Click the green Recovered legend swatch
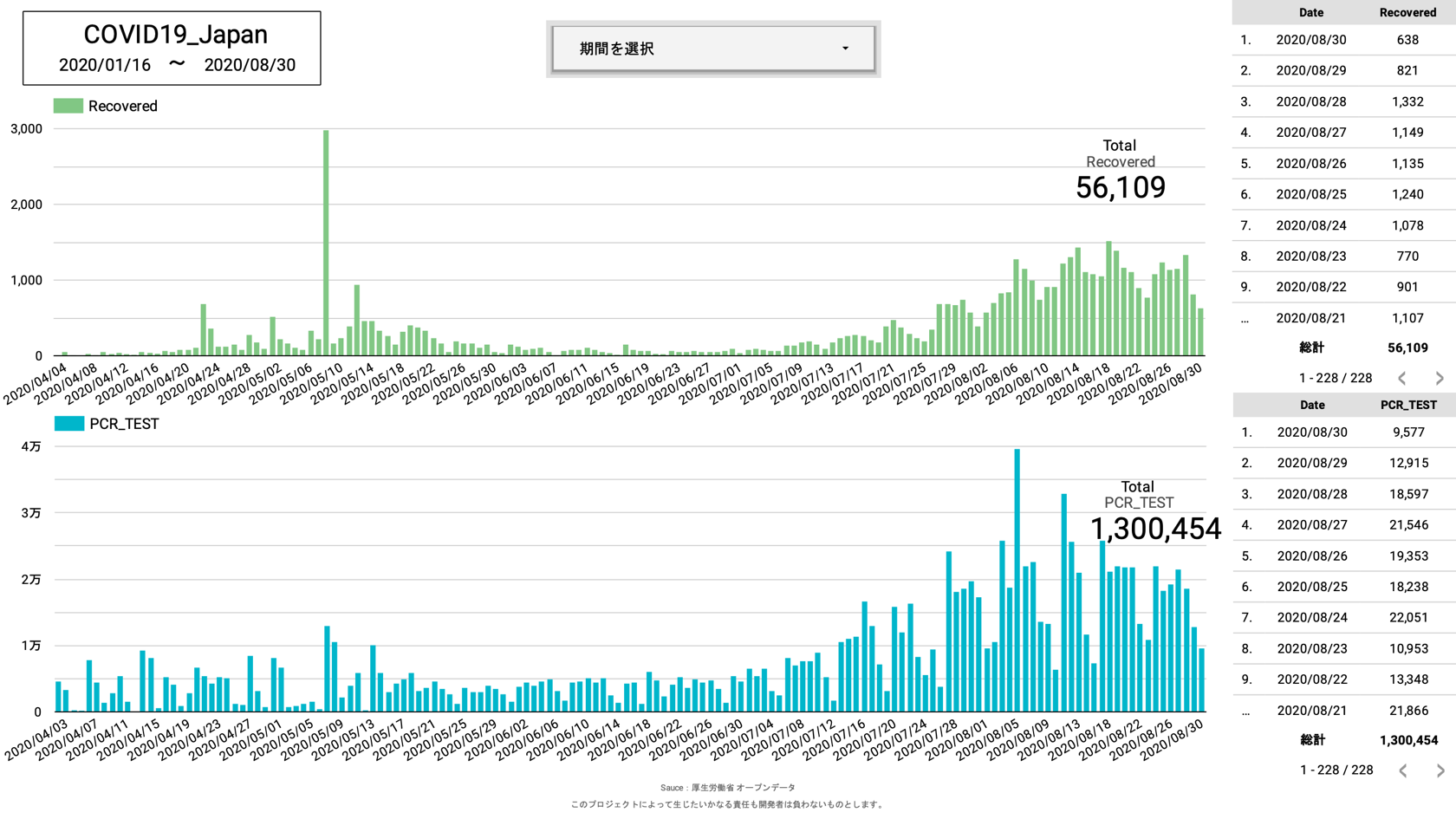The image size is (1456, 819). [68, 106]
